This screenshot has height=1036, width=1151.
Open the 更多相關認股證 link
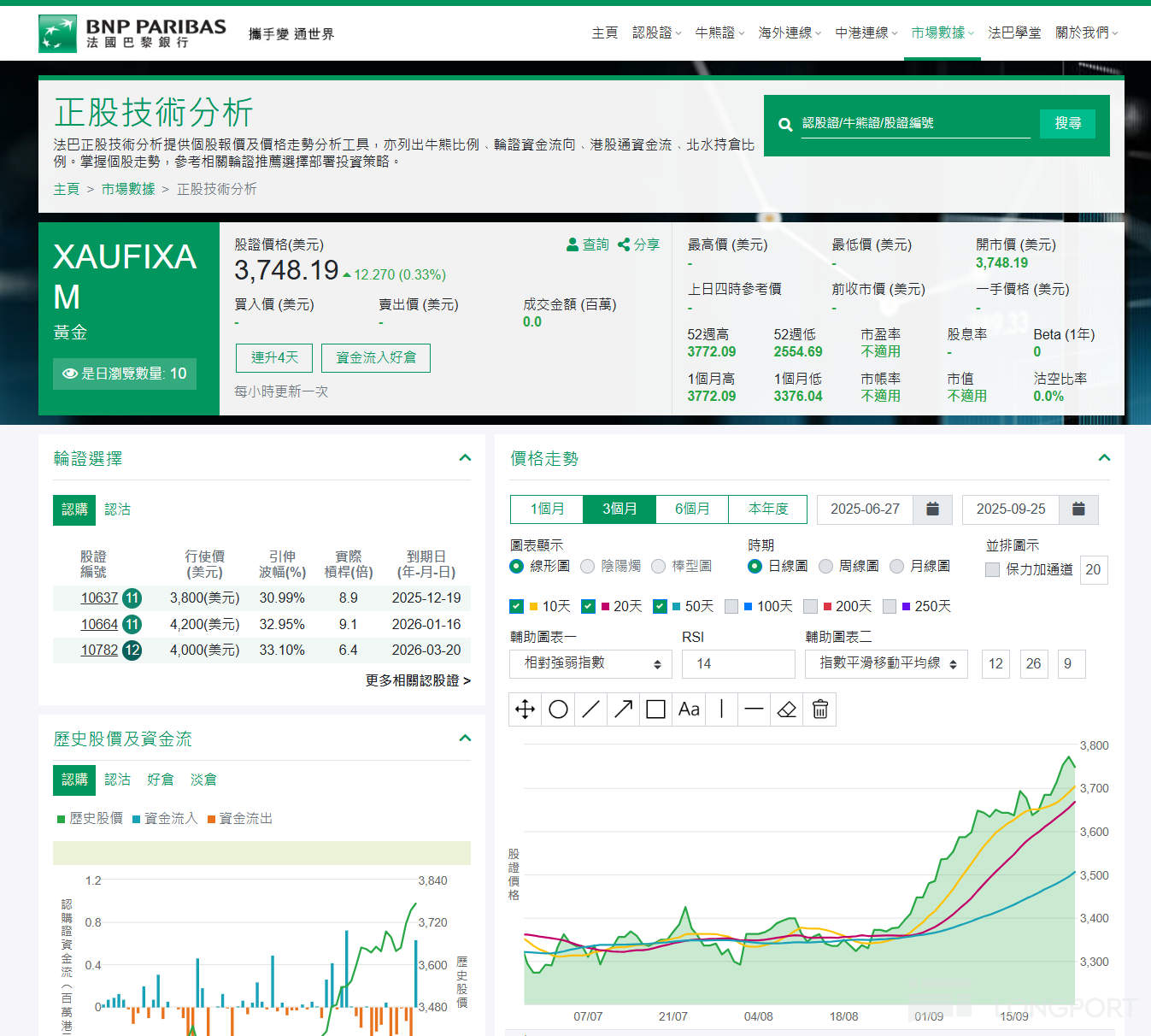418,680
